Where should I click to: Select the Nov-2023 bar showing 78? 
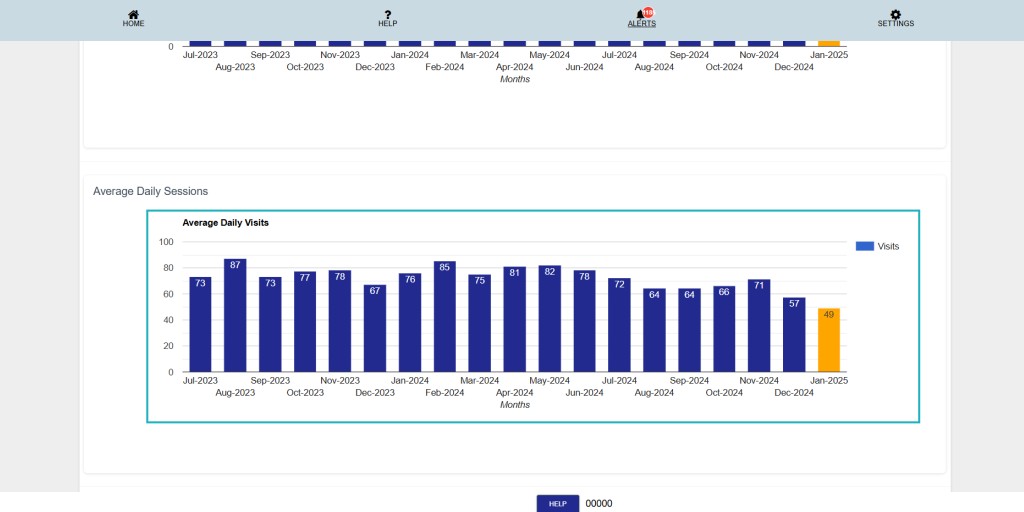tap(340, 321)
